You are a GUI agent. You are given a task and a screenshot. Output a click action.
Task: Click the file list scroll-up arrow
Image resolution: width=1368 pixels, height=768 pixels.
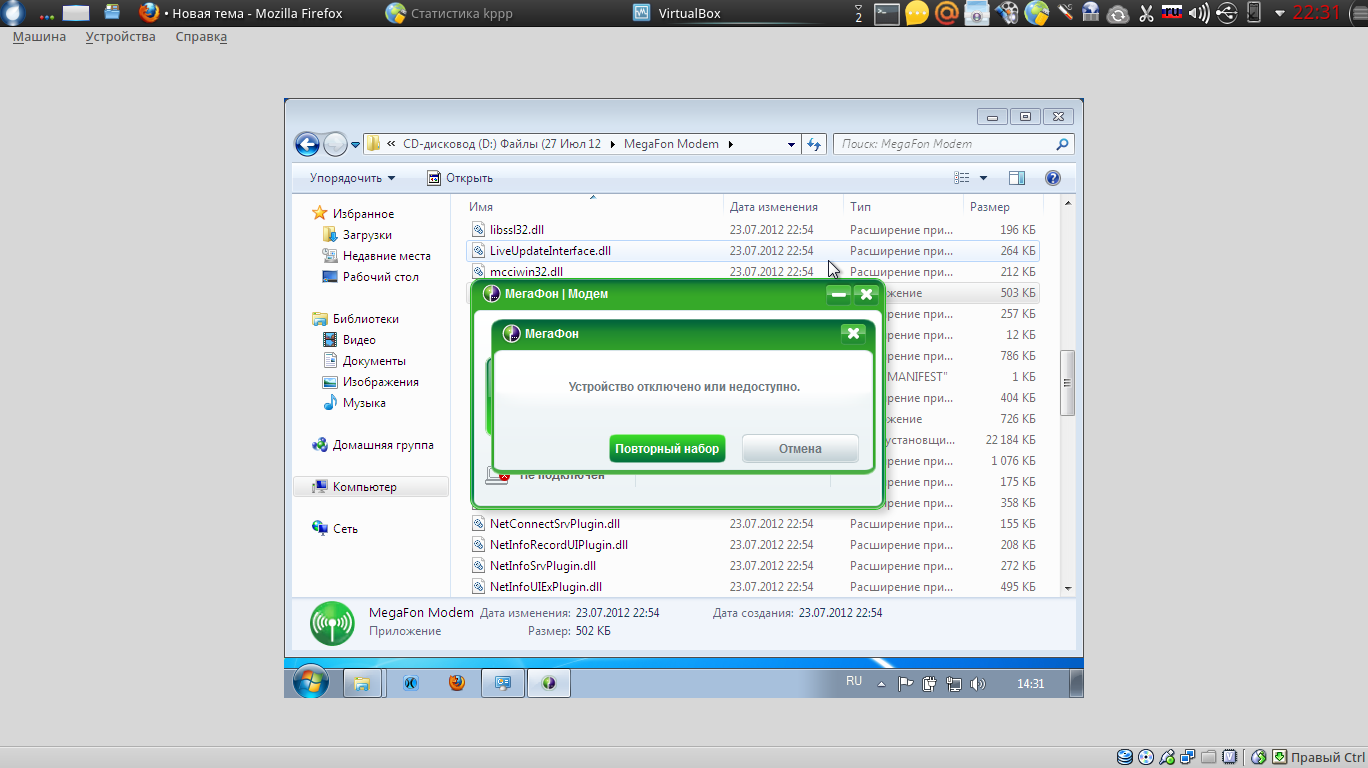pos(1068,204)
